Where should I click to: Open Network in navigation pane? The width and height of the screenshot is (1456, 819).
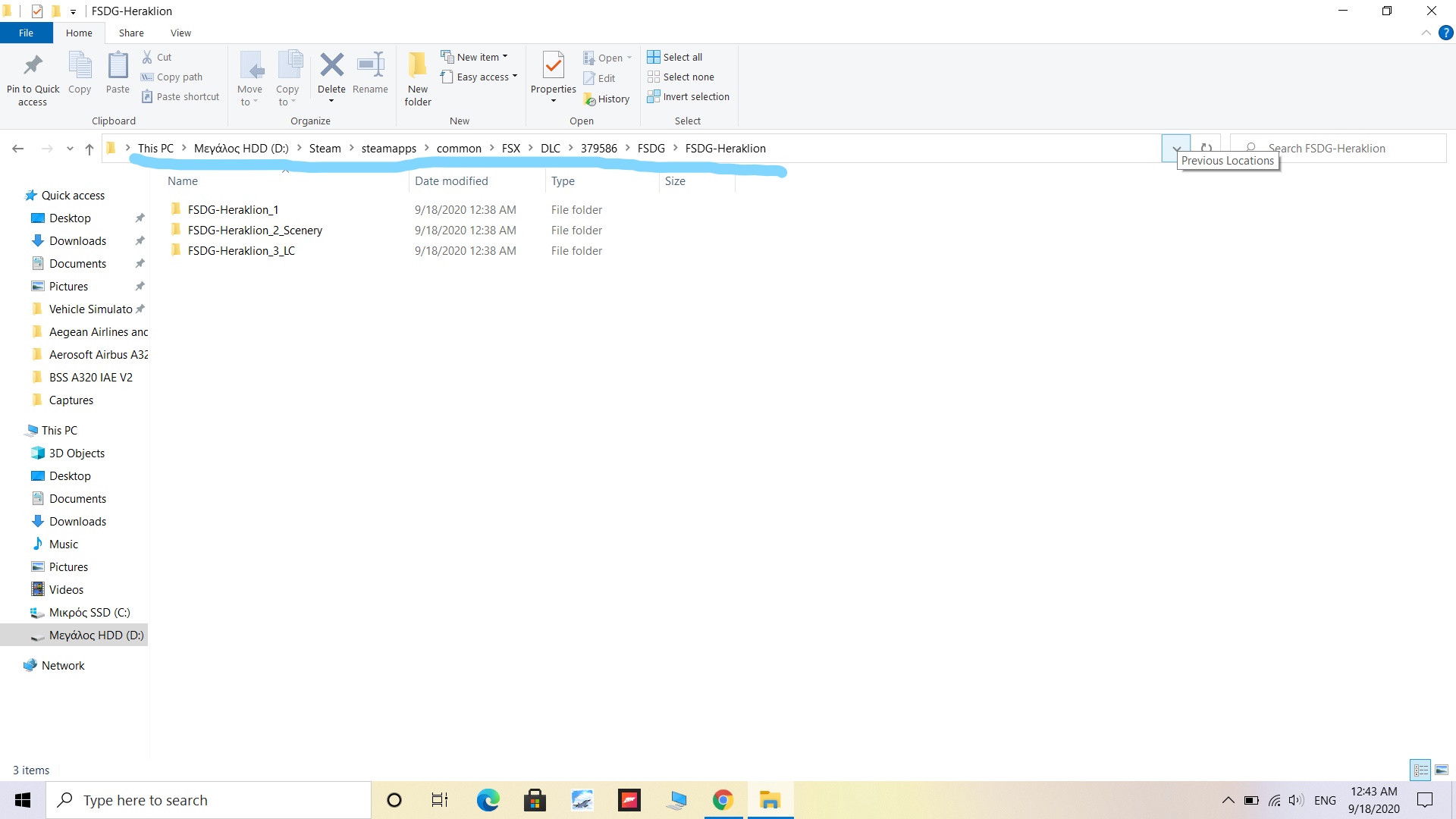pyautogui.click(x=63, y=666)
